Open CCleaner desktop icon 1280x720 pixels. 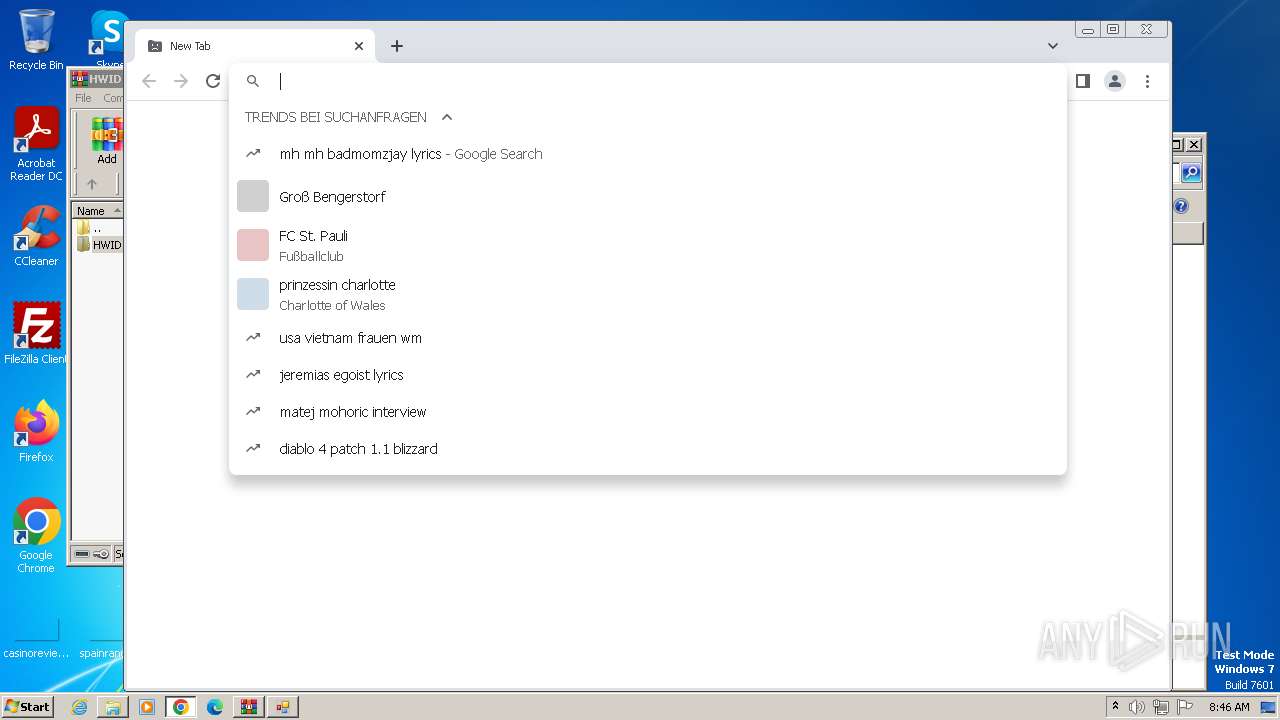36,236
